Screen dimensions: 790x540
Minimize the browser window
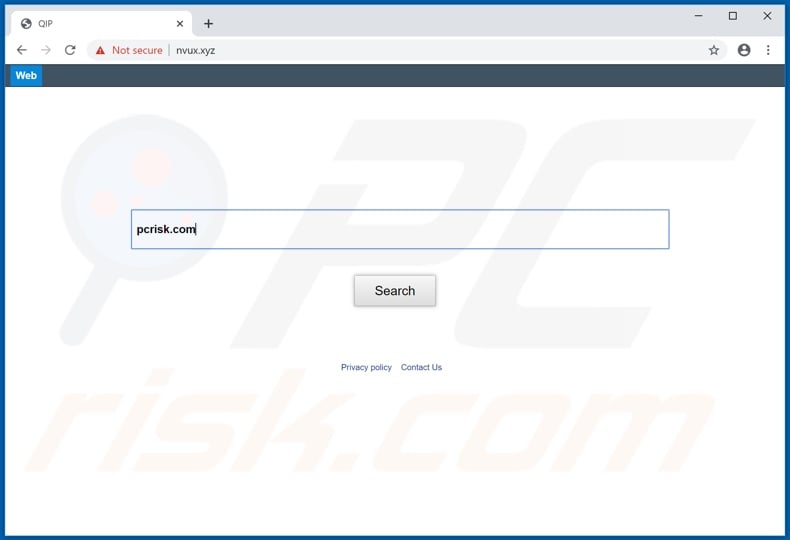698,16
